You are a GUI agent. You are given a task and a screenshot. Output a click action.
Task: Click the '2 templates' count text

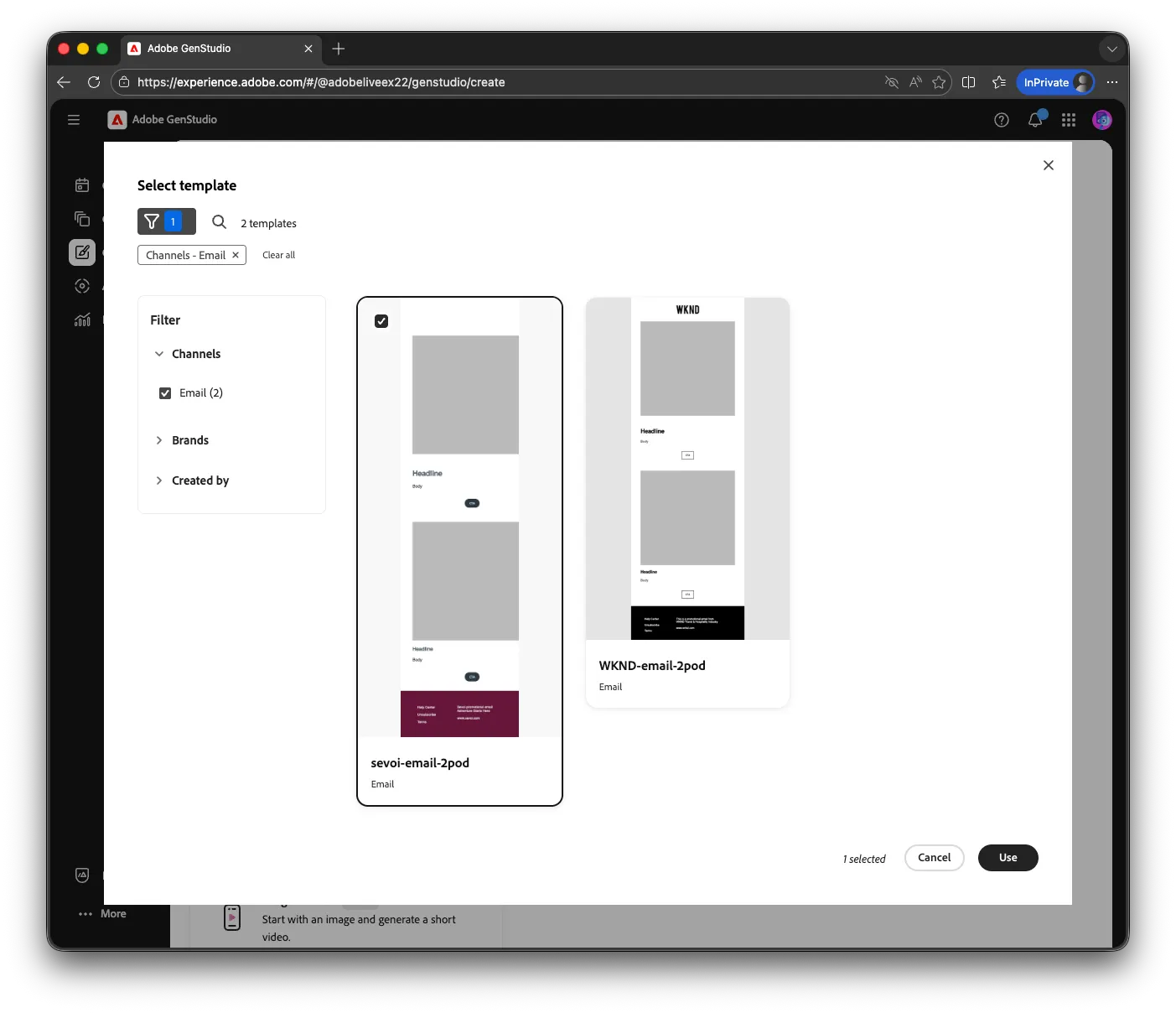coord(268,224)
